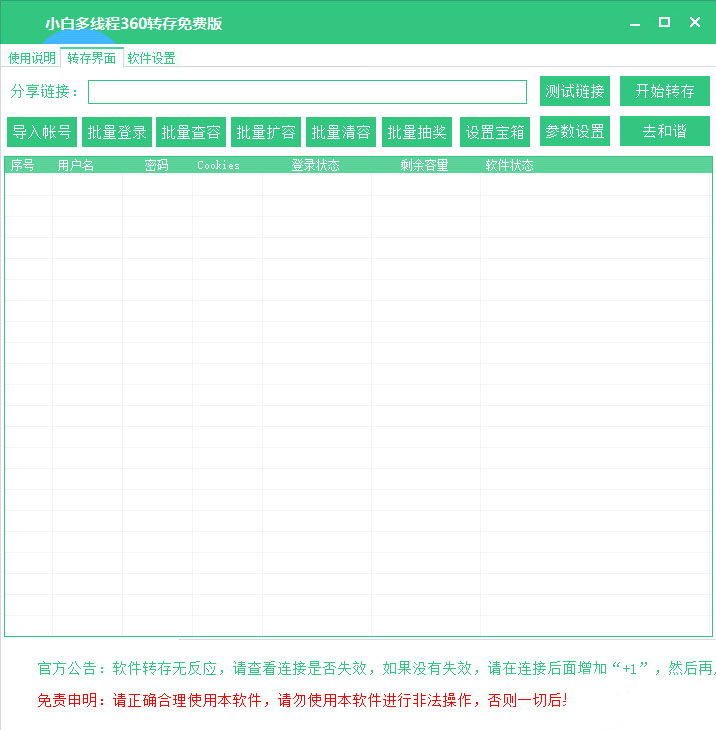Maximize the application window

tap(664, 22)
